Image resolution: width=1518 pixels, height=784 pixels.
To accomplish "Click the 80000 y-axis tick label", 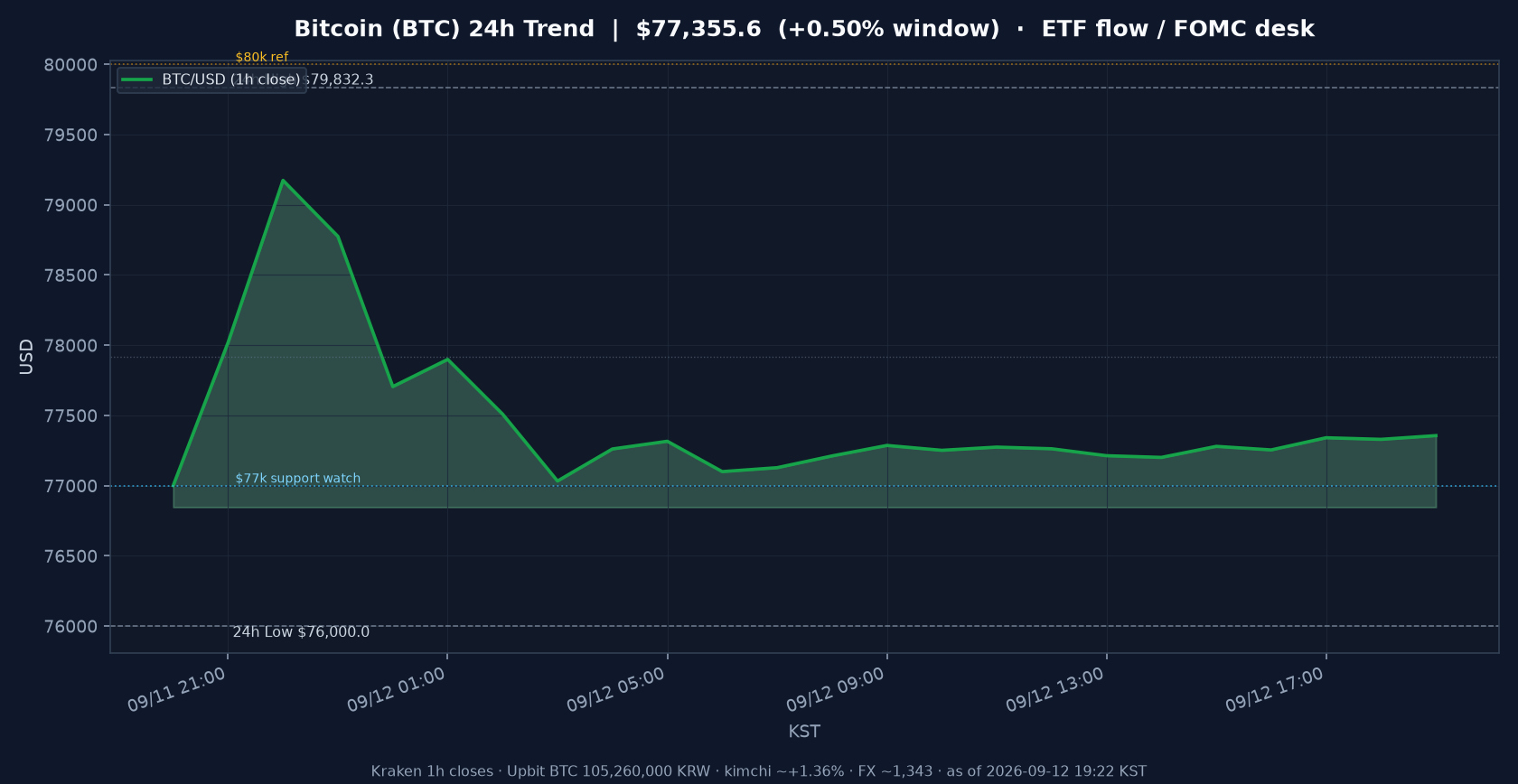I will click(70, 65).
